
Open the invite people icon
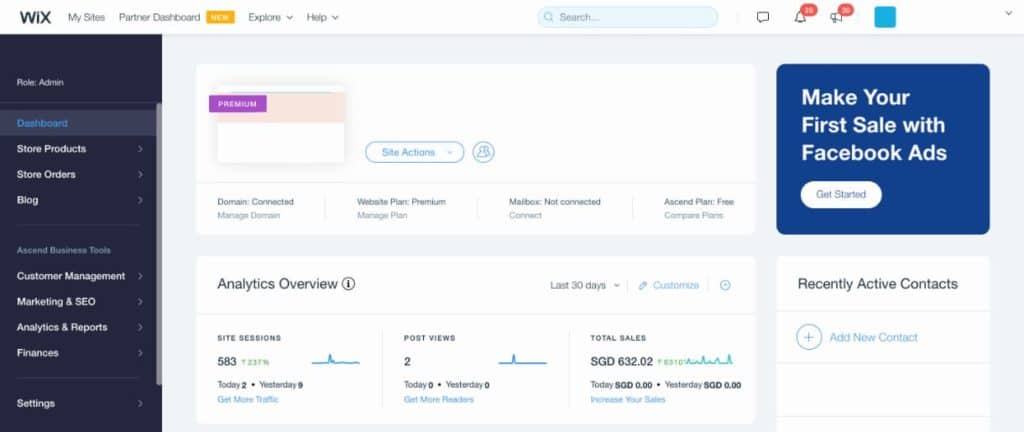483,152
